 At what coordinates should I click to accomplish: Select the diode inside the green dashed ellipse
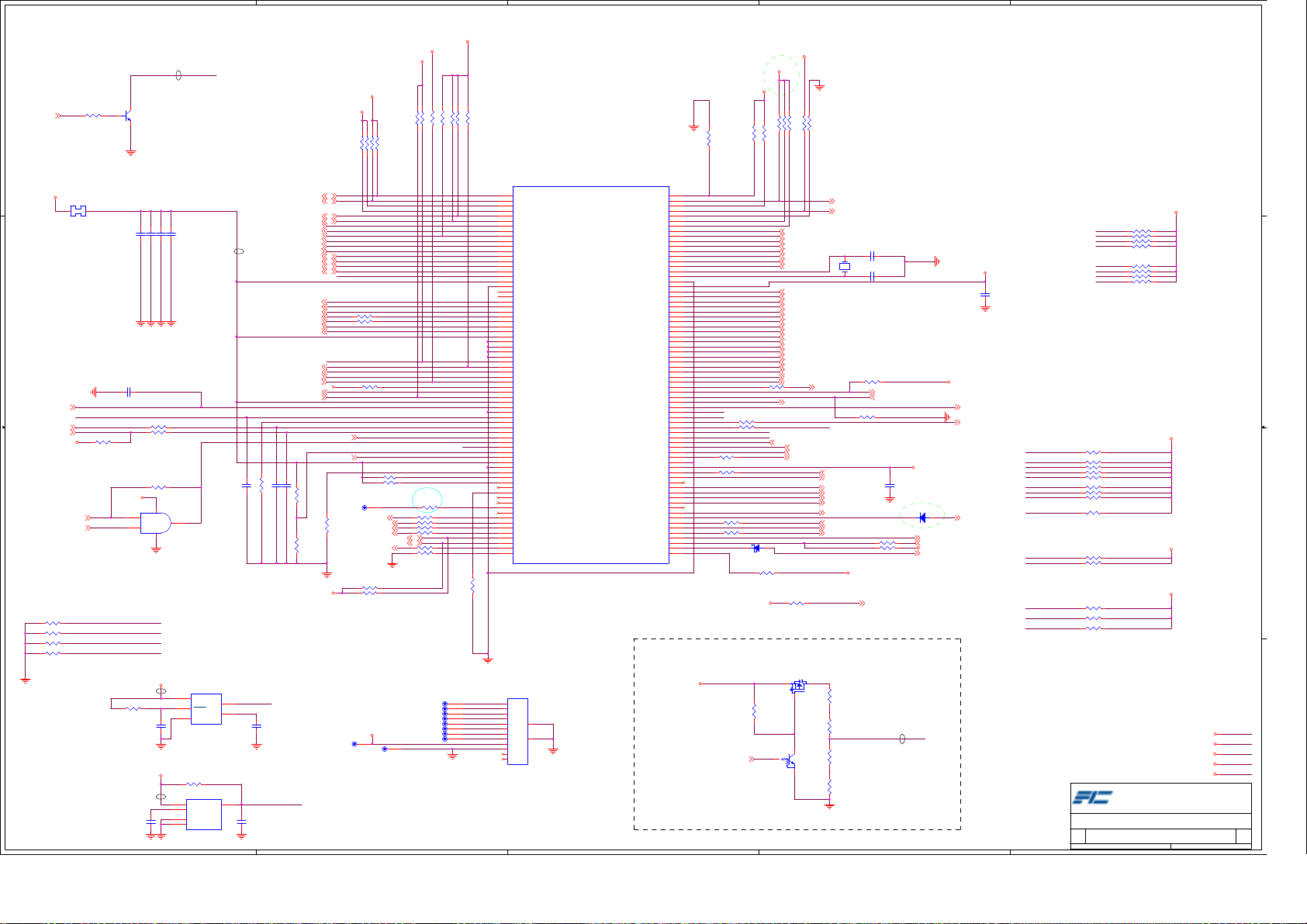coord(922,517)
